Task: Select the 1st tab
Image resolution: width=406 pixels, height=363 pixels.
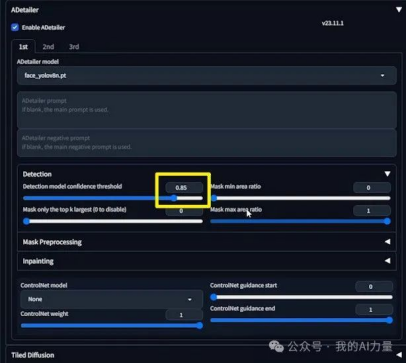Action: coord(23,47)
